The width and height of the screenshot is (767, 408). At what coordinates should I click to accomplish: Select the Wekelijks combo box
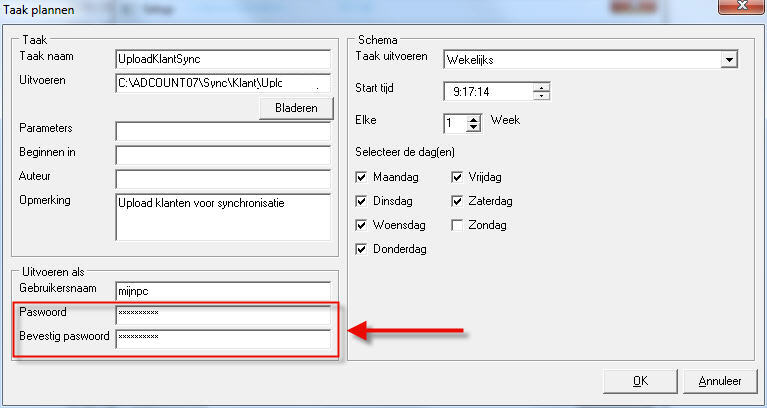[x=590, y=60]
